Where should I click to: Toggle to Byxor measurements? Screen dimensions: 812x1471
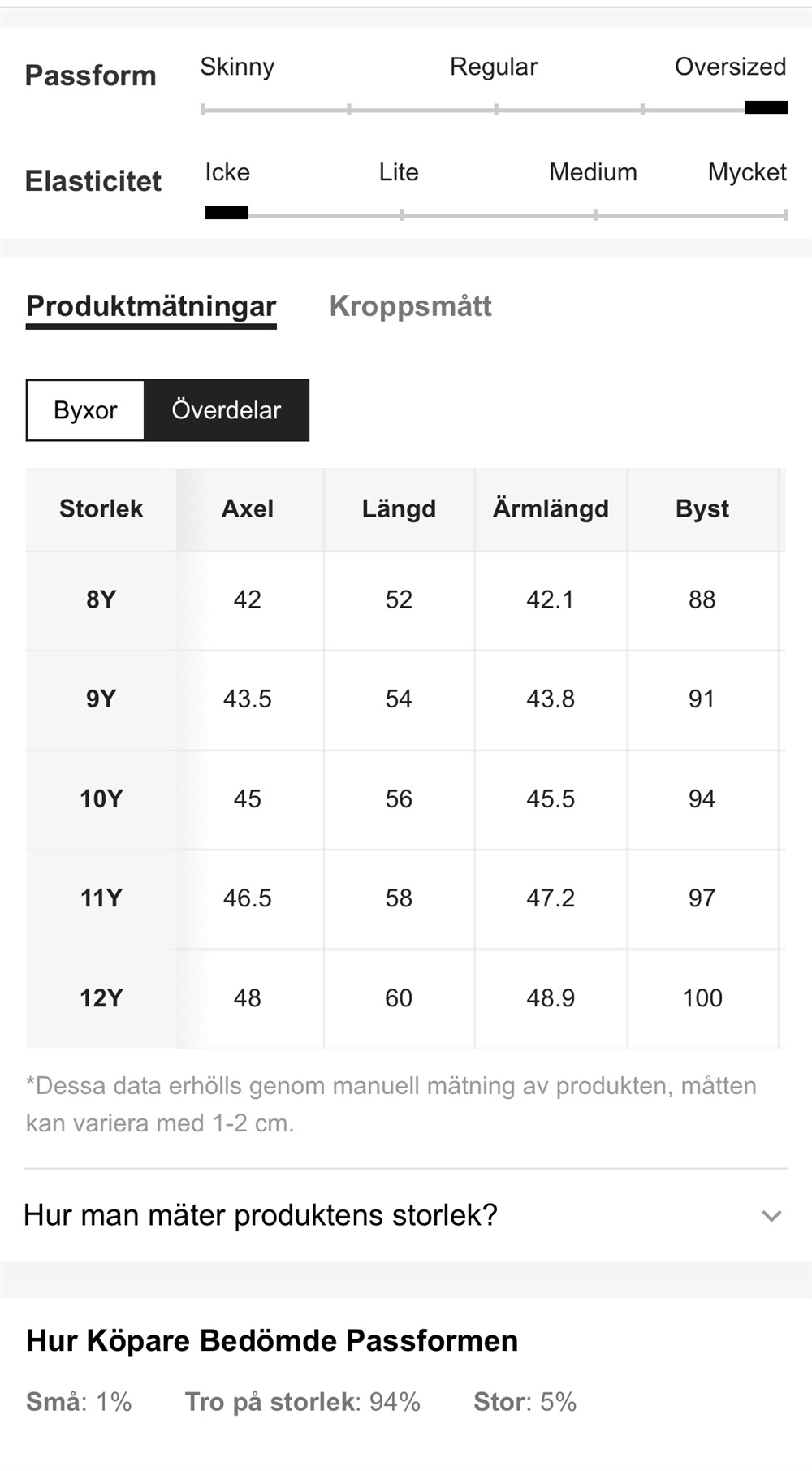[x=85, y=410]
